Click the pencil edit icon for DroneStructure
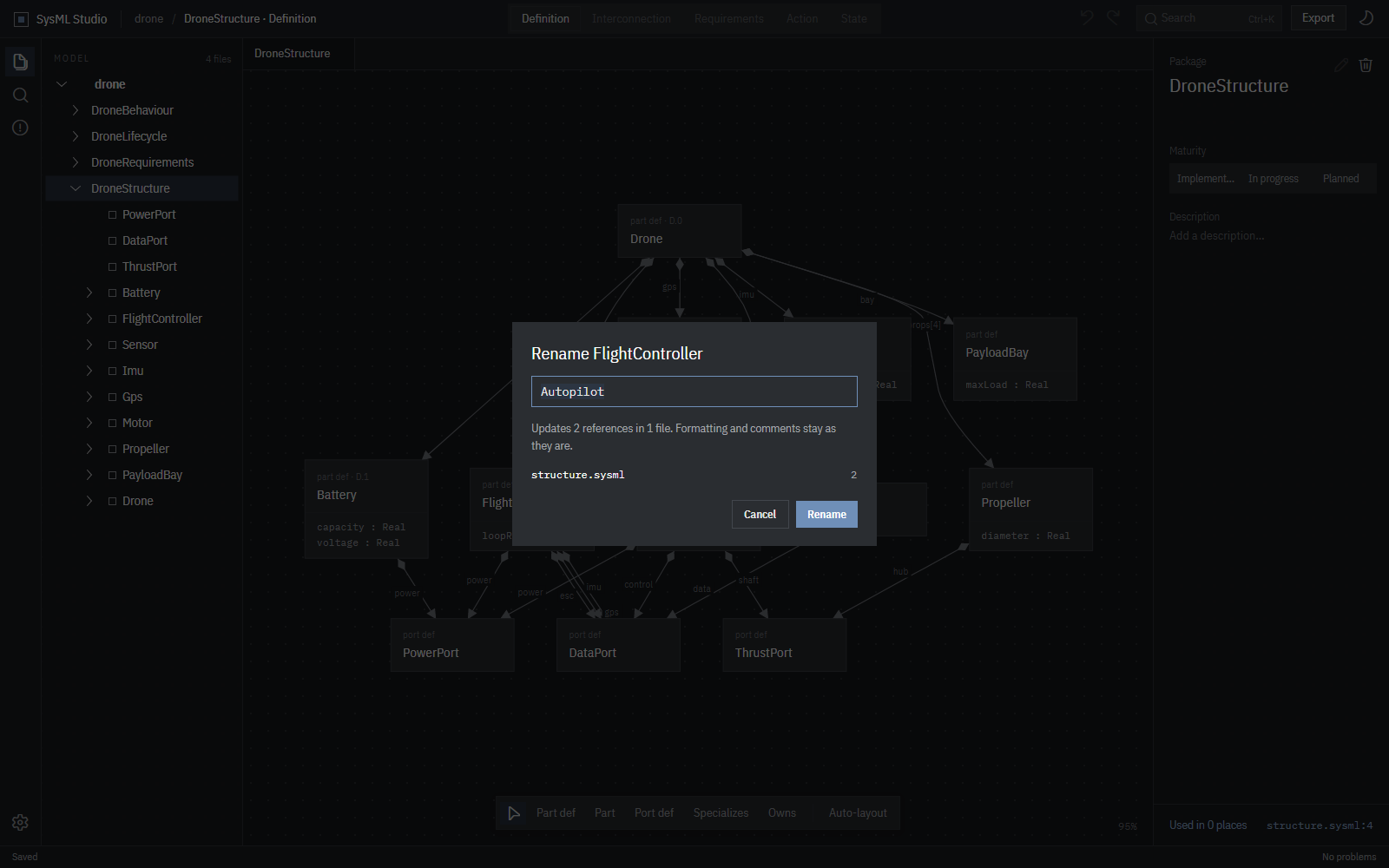The image size is (1389, 868). [x=1341, y=65]
